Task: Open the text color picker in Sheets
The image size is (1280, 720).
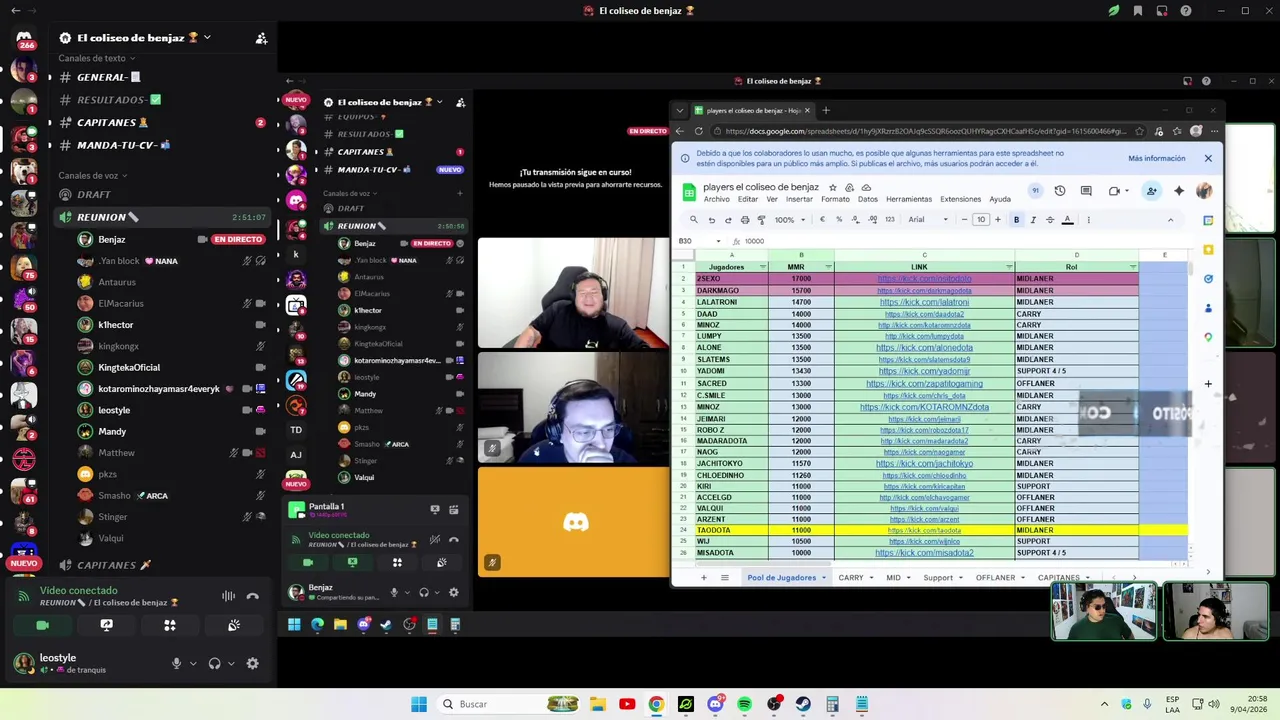Action: (x=1067, y=220)
